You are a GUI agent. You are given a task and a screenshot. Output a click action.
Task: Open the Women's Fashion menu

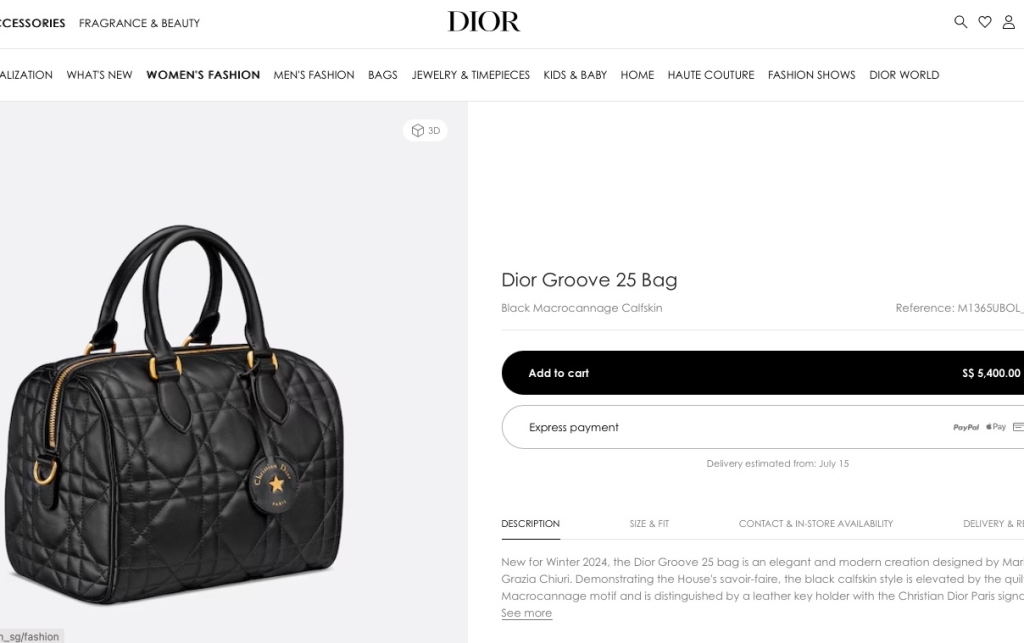203,75
